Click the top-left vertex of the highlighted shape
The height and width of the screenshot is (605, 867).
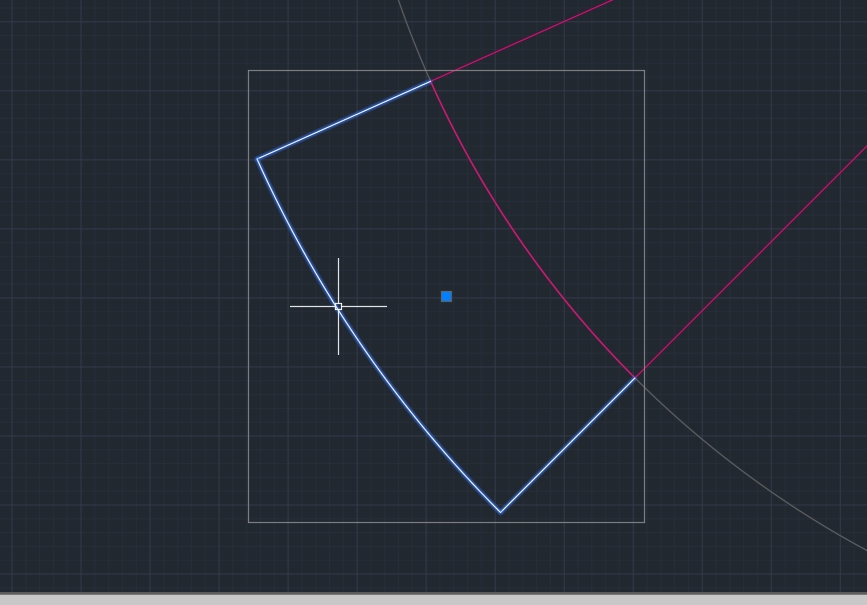[x=258, y=158]
